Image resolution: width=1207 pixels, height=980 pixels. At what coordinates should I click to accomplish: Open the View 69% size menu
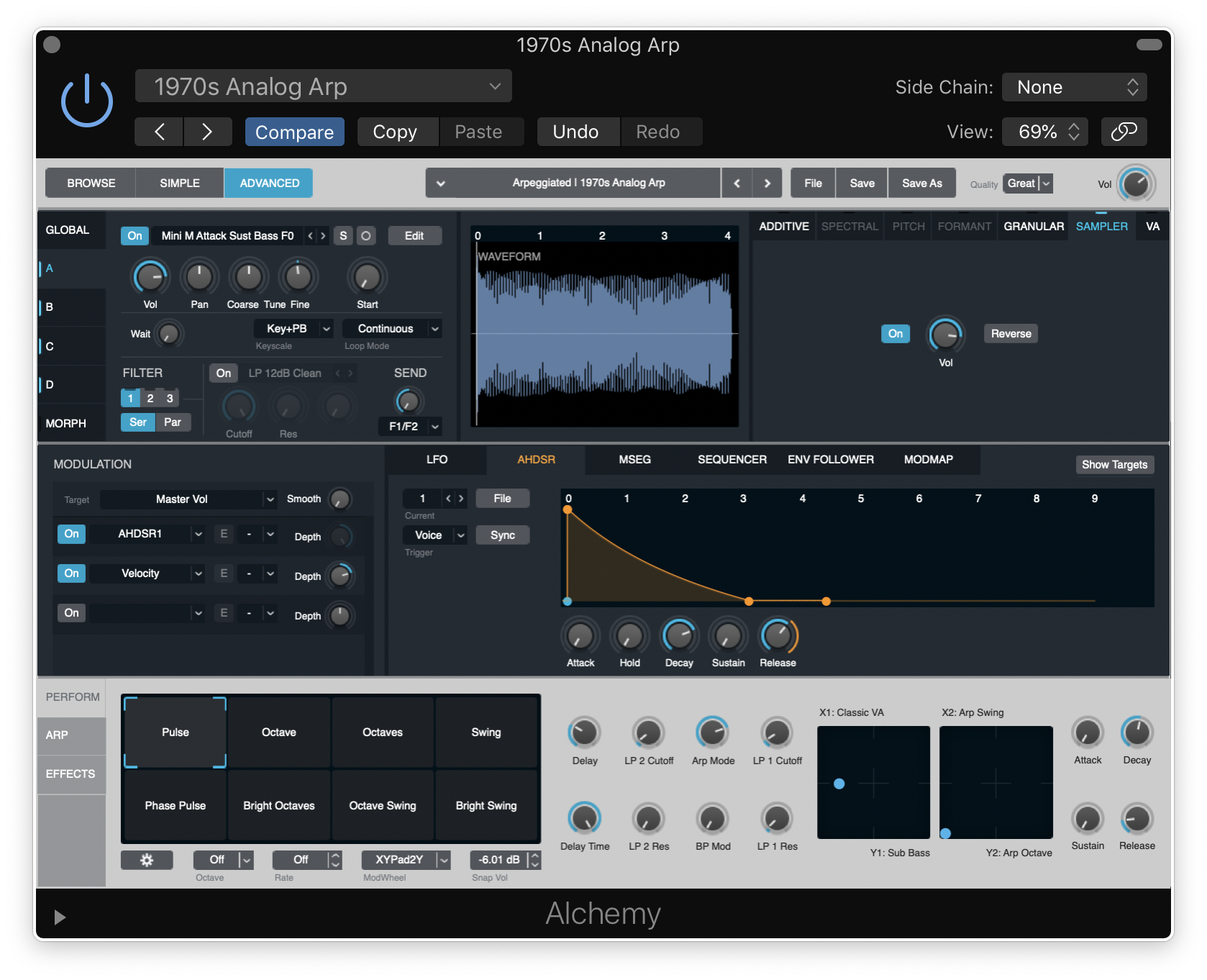pos(1044,132)
